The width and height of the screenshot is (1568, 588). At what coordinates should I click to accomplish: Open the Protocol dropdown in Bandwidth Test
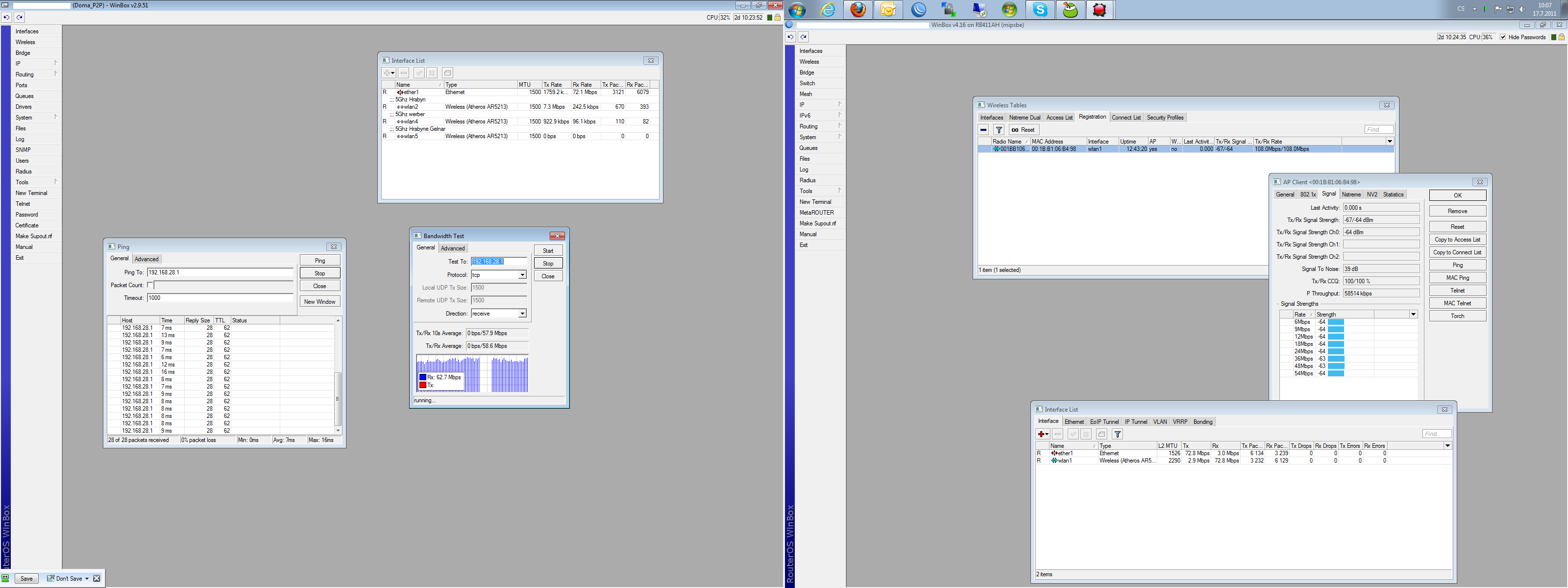[x=522, y=275]
